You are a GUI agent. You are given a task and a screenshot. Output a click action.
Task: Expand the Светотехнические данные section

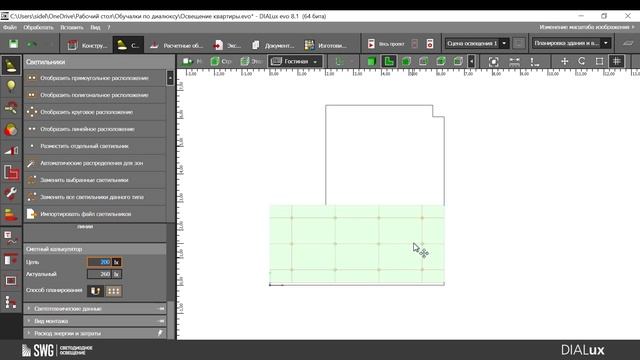point(95,309)
